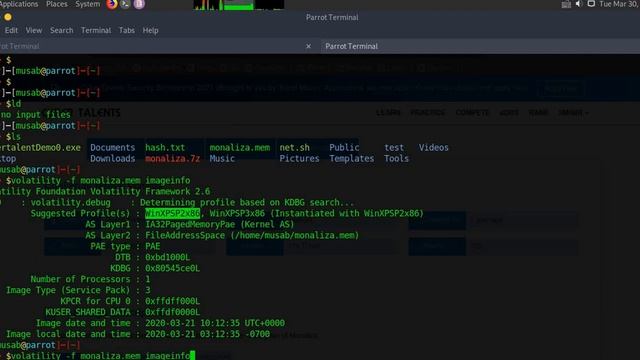The height and width of the screenshot is (360, 640).
Task: Click the KUSER_SHARED_DATA value 0xffdf0000L
Action: 173,312
